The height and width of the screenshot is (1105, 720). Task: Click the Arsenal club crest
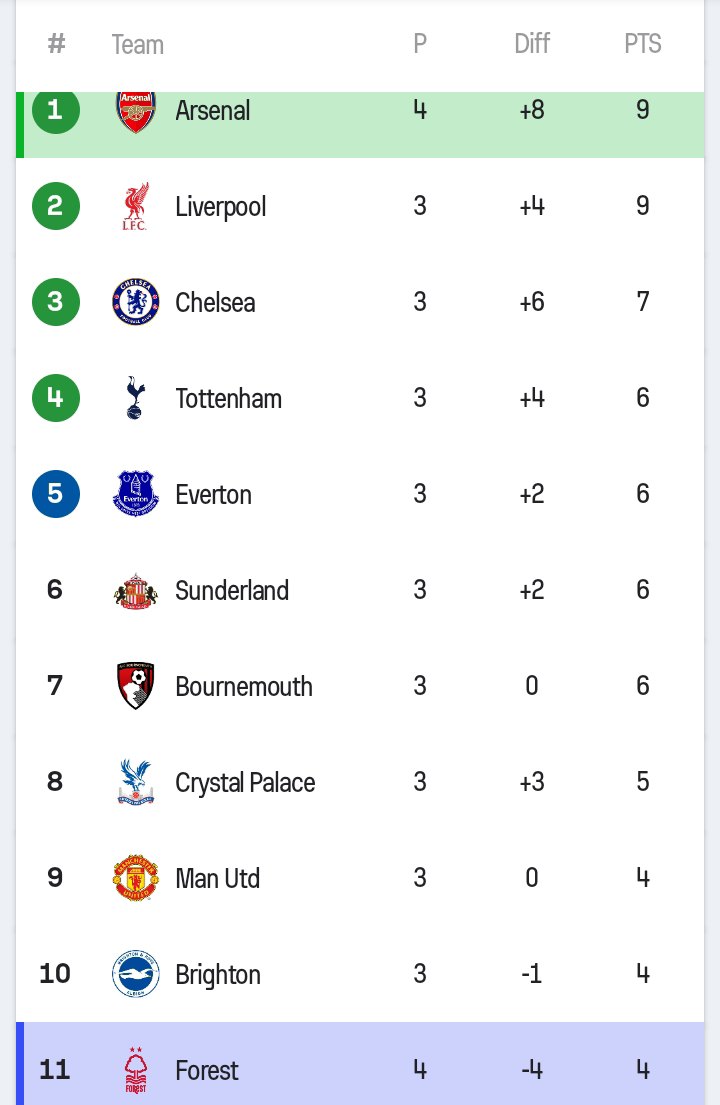(136, 111)
